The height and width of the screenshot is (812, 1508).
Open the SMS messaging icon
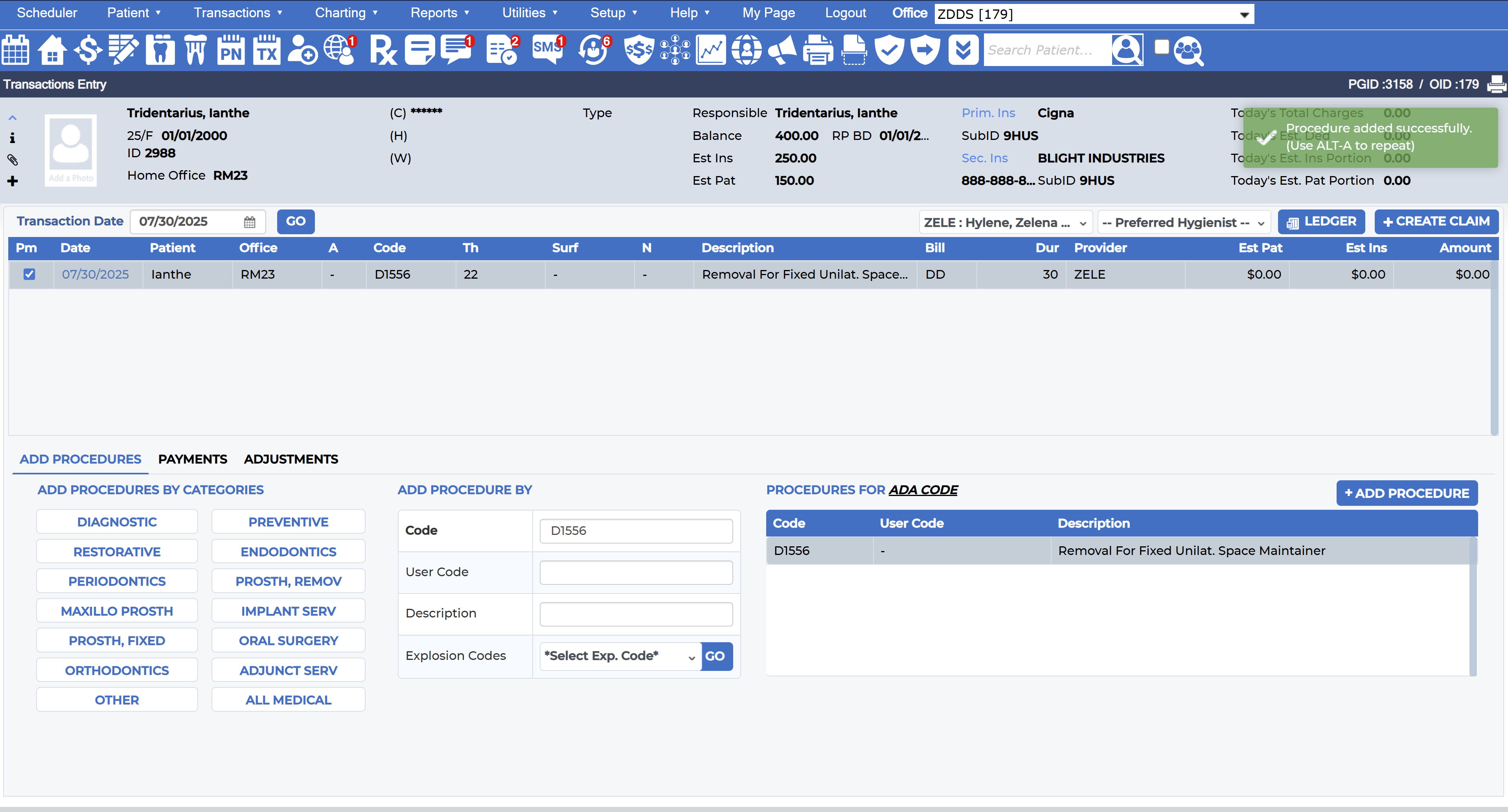(548, 50)
